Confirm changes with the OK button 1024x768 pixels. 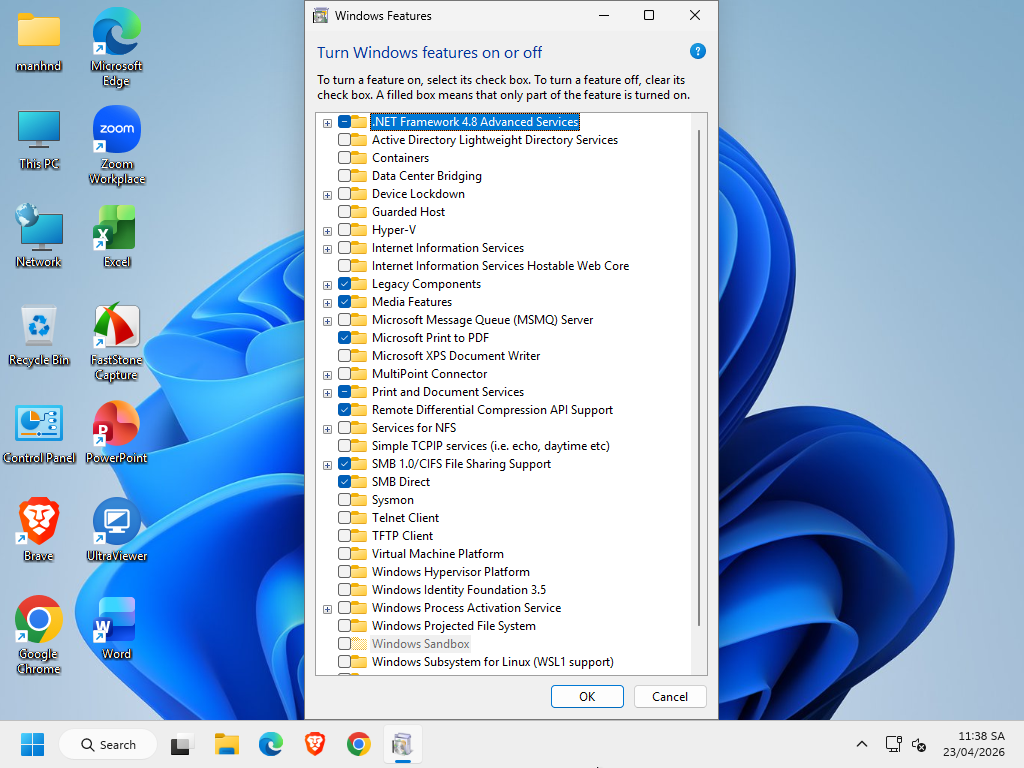tap(586, 696)
